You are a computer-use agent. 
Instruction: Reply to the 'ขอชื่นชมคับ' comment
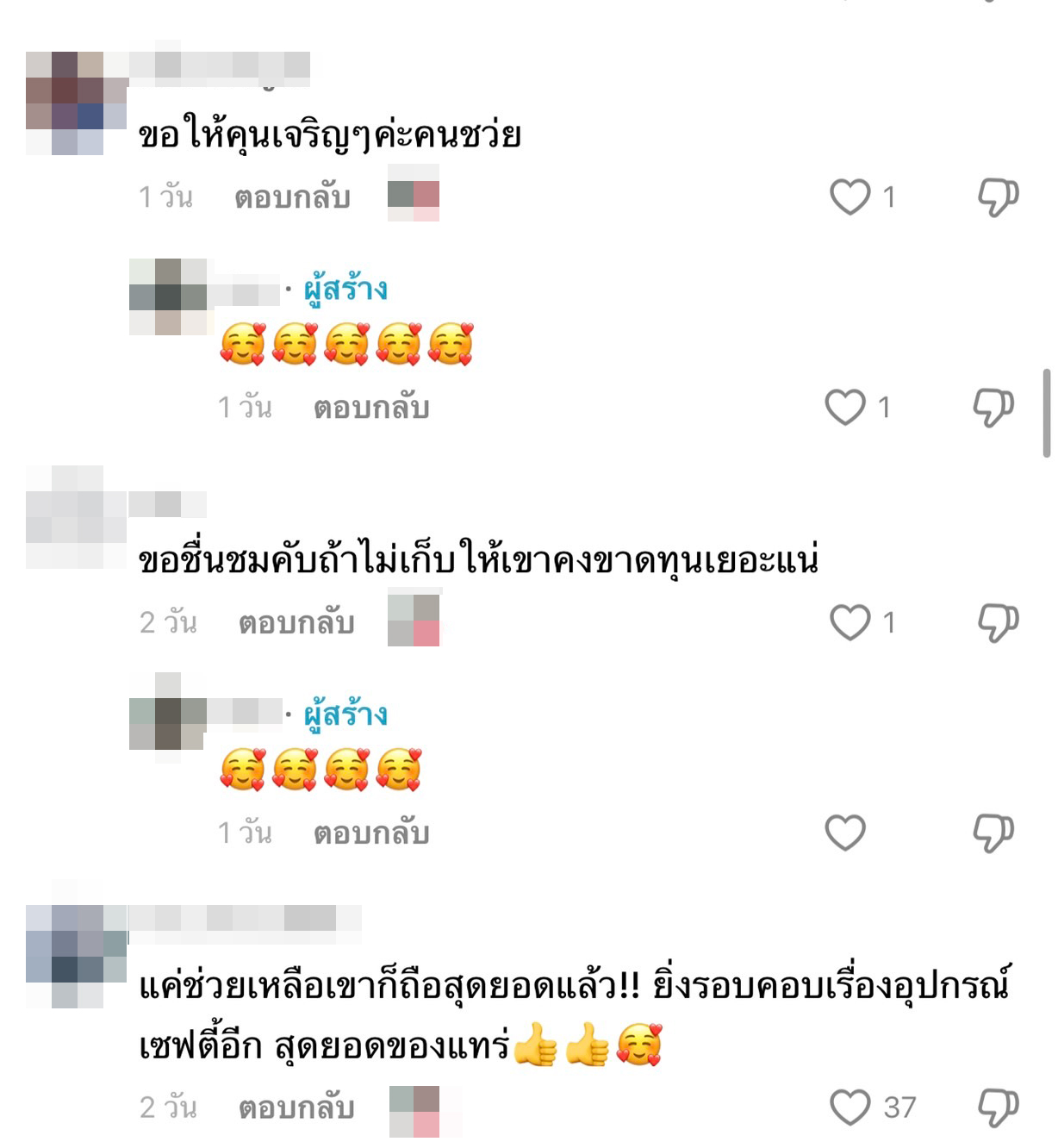click(x=296, y=622)
